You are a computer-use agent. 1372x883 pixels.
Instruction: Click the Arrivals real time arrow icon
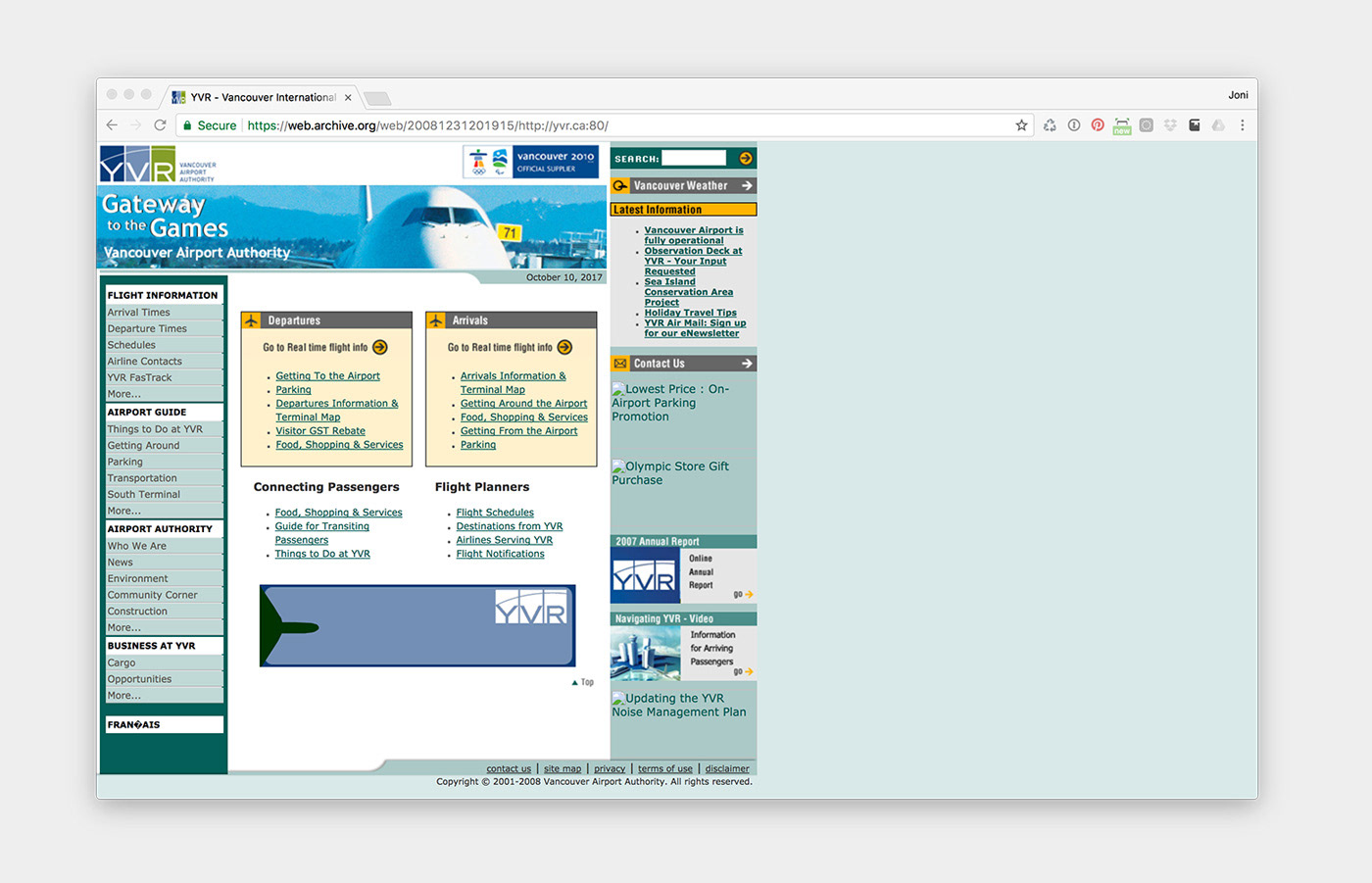tap(564, 347)
